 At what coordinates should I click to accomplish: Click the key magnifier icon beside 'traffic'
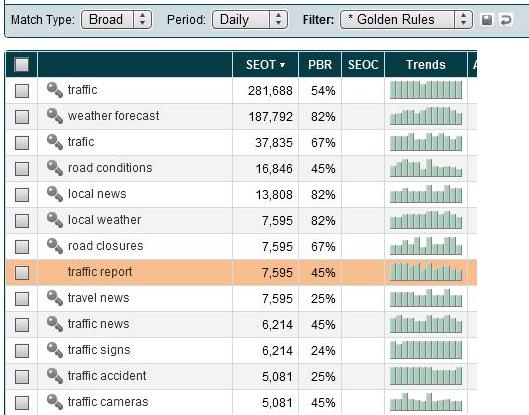pos(55,90)
